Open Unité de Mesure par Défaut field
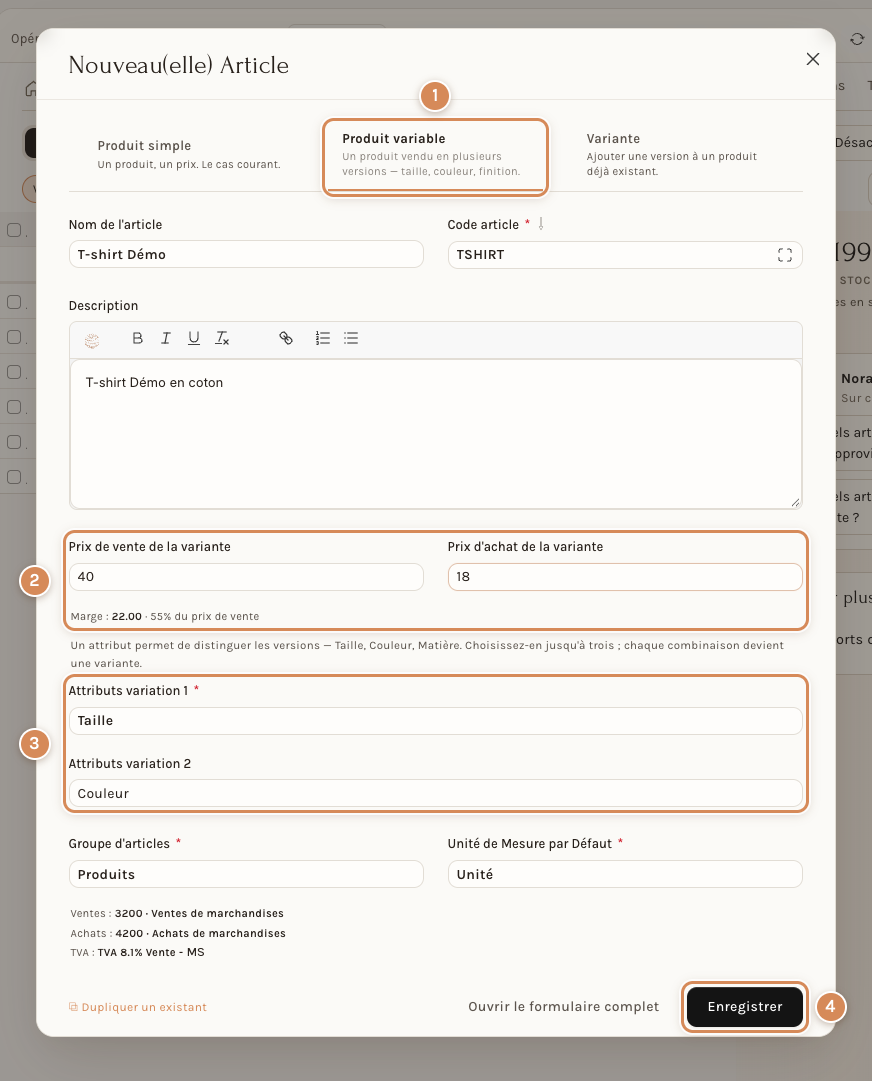Image resolution: width=872 pixels, height=1081 pixels. [x=625, y=874]
